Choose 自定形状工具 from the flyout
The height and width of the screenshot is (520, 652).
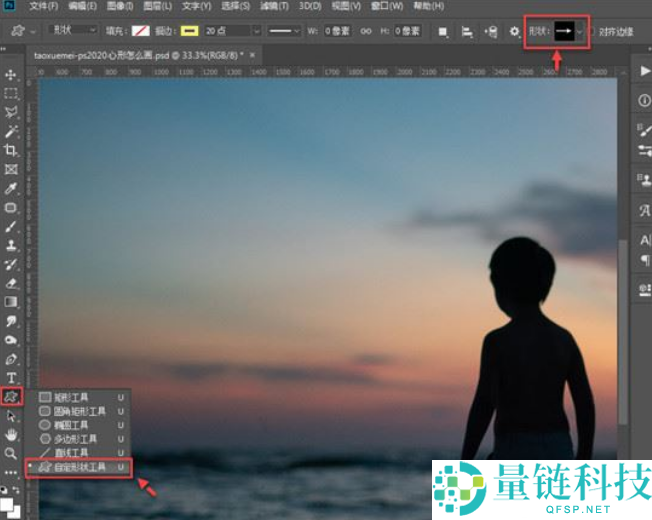[78, 468]
